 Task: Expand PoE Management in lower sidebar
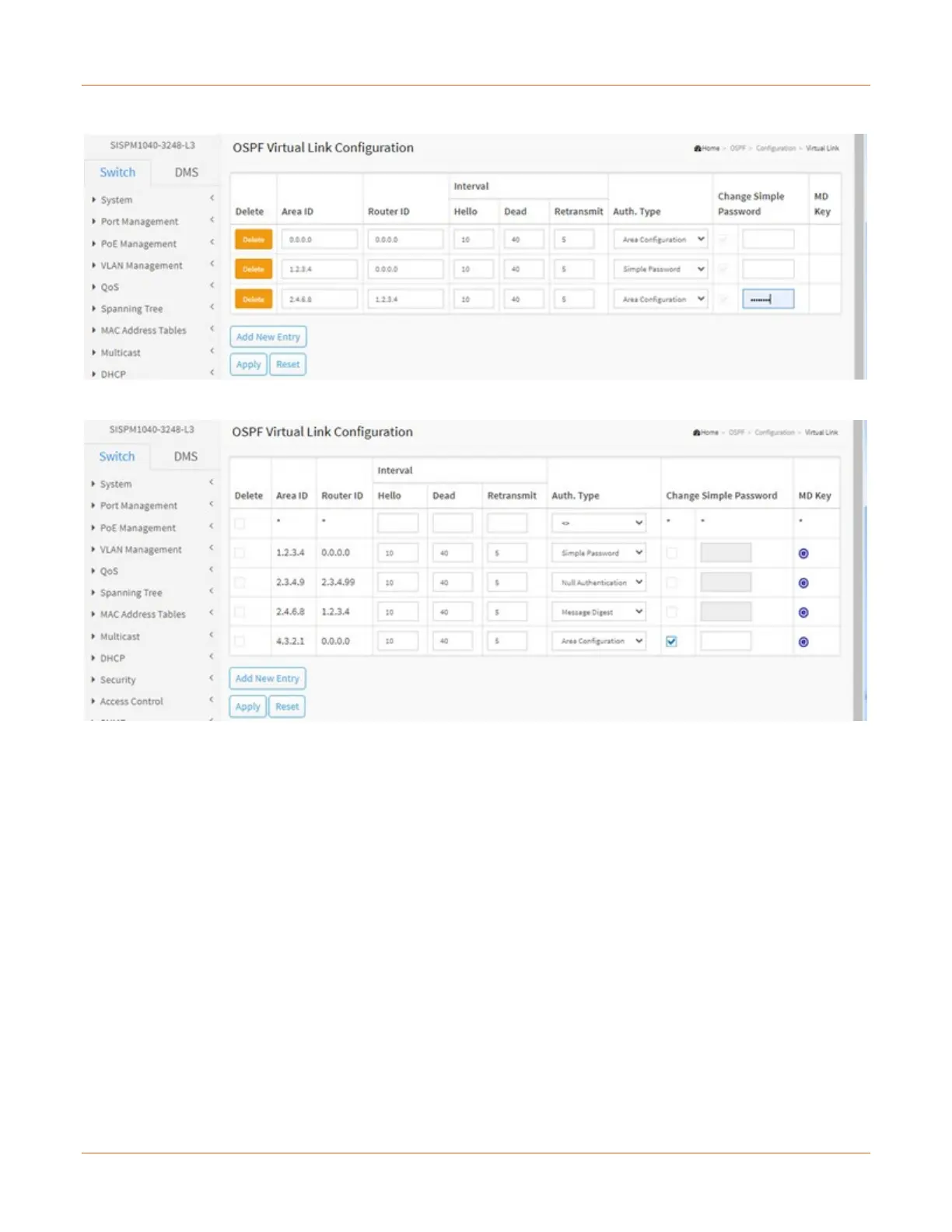point(138,528)
